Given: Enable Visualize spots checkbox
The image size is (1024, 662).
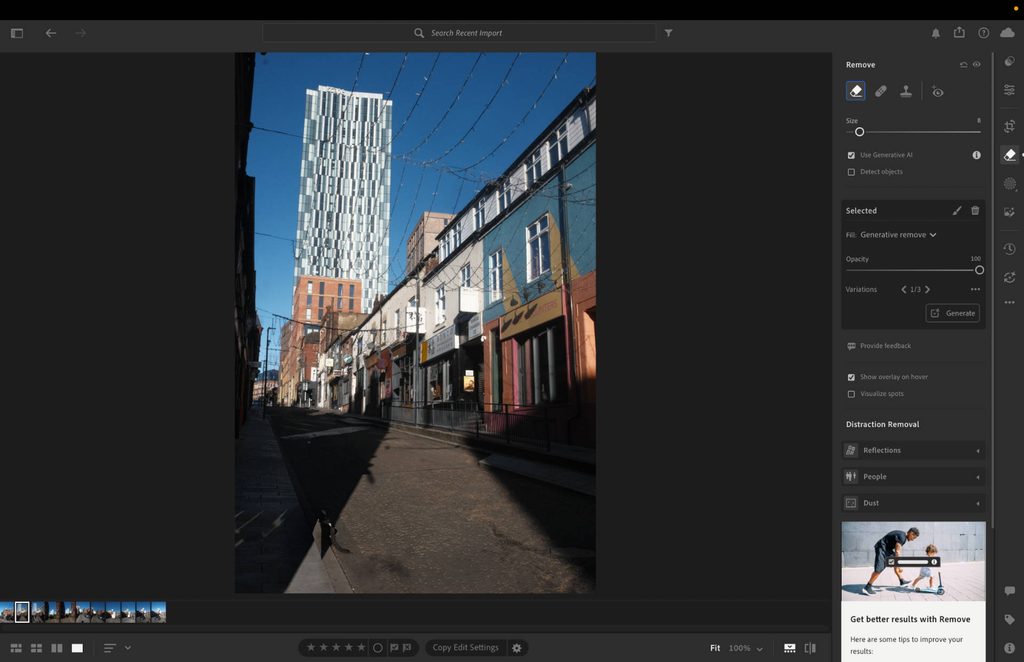Looking at the screenshot, I should pos(851,394).
